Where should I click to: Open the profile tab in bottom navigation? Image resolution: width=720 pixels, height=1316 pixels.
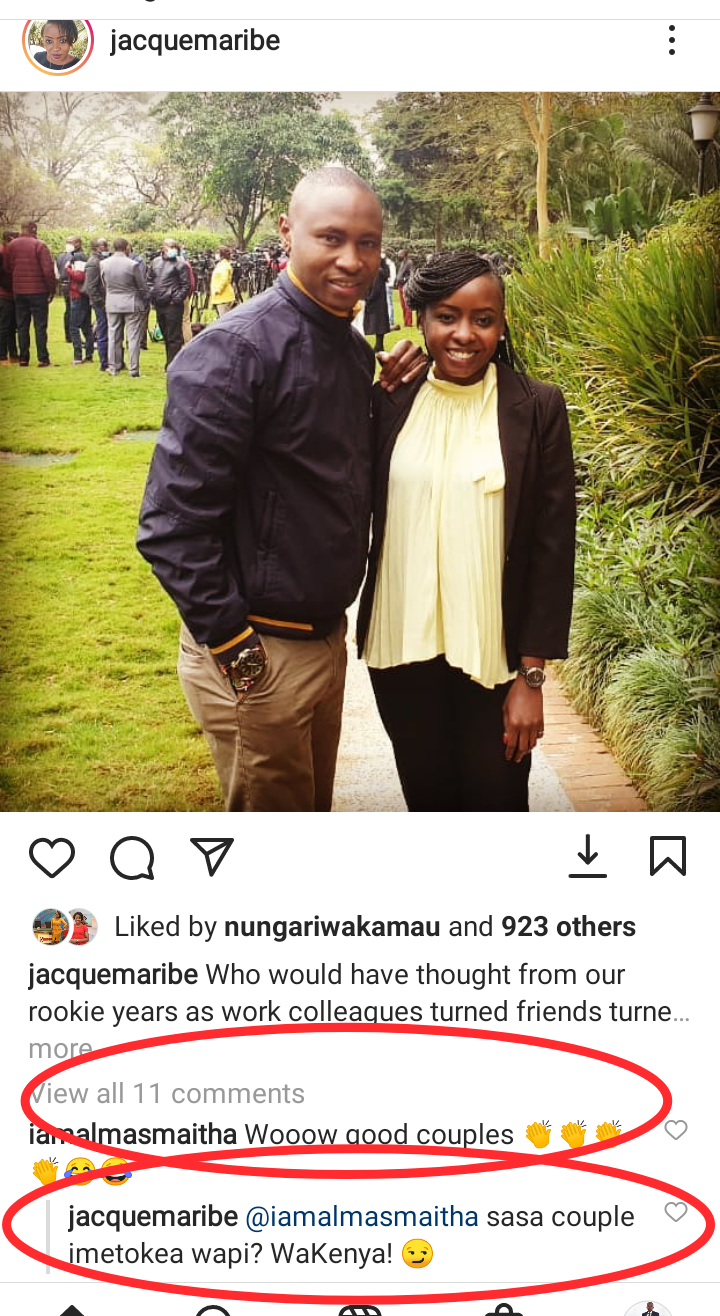(647, 1308)
